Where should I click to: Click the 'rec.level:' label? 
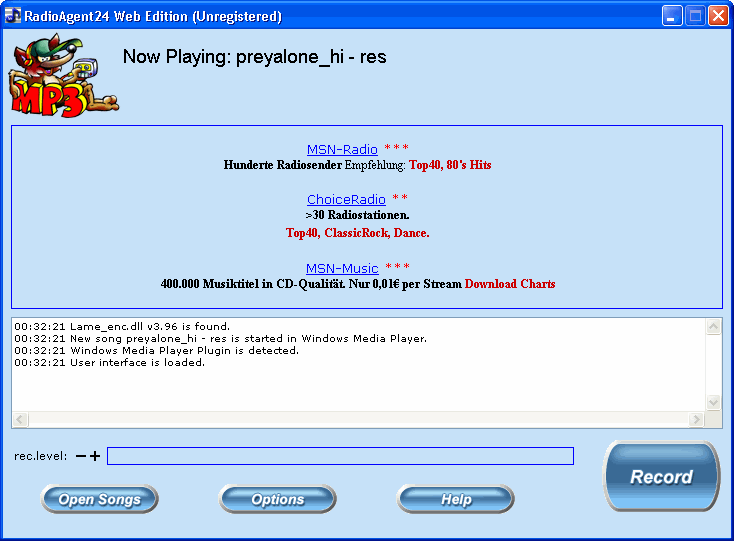coord(41,456)
